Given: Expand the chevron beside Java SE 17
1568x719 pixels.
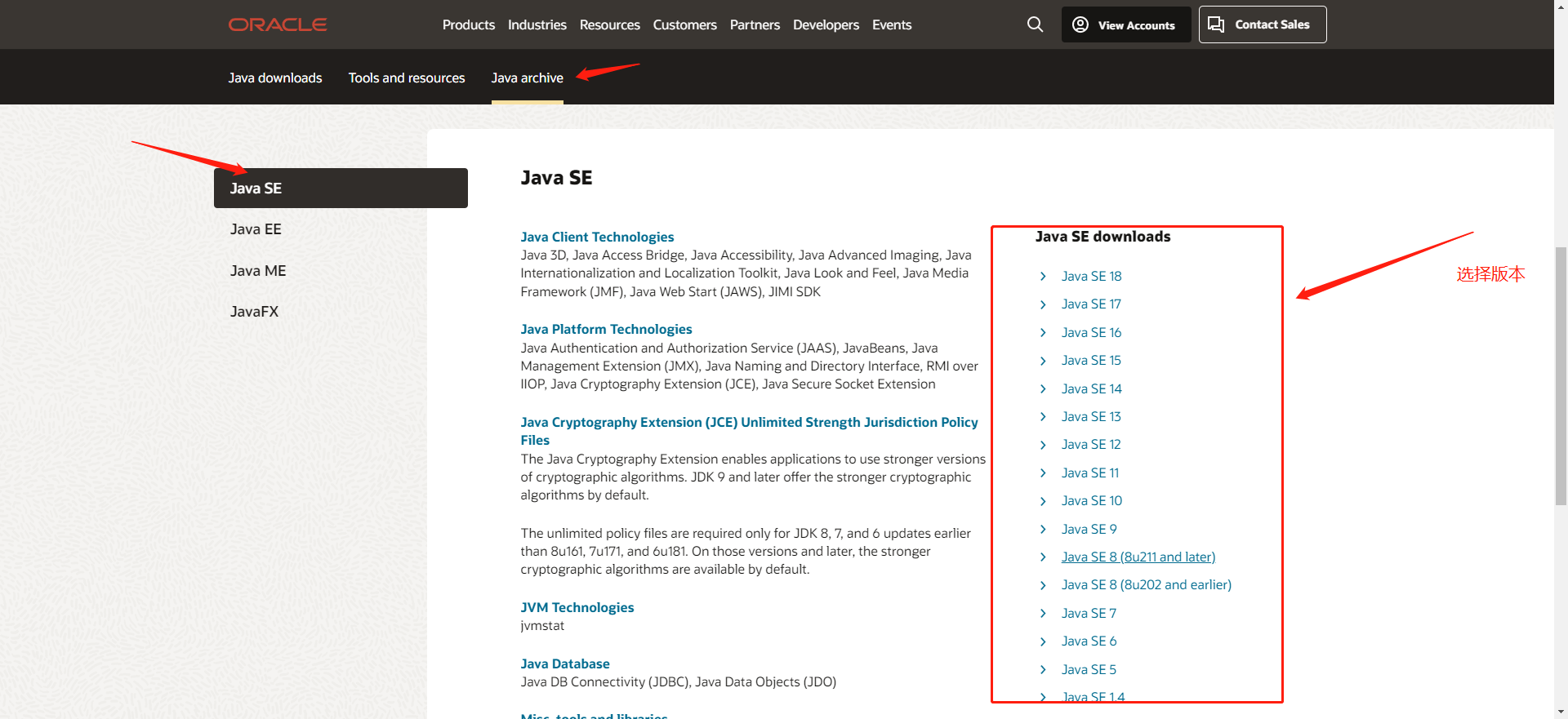Looking at the screenshot, I should [x=1043, y=304].
